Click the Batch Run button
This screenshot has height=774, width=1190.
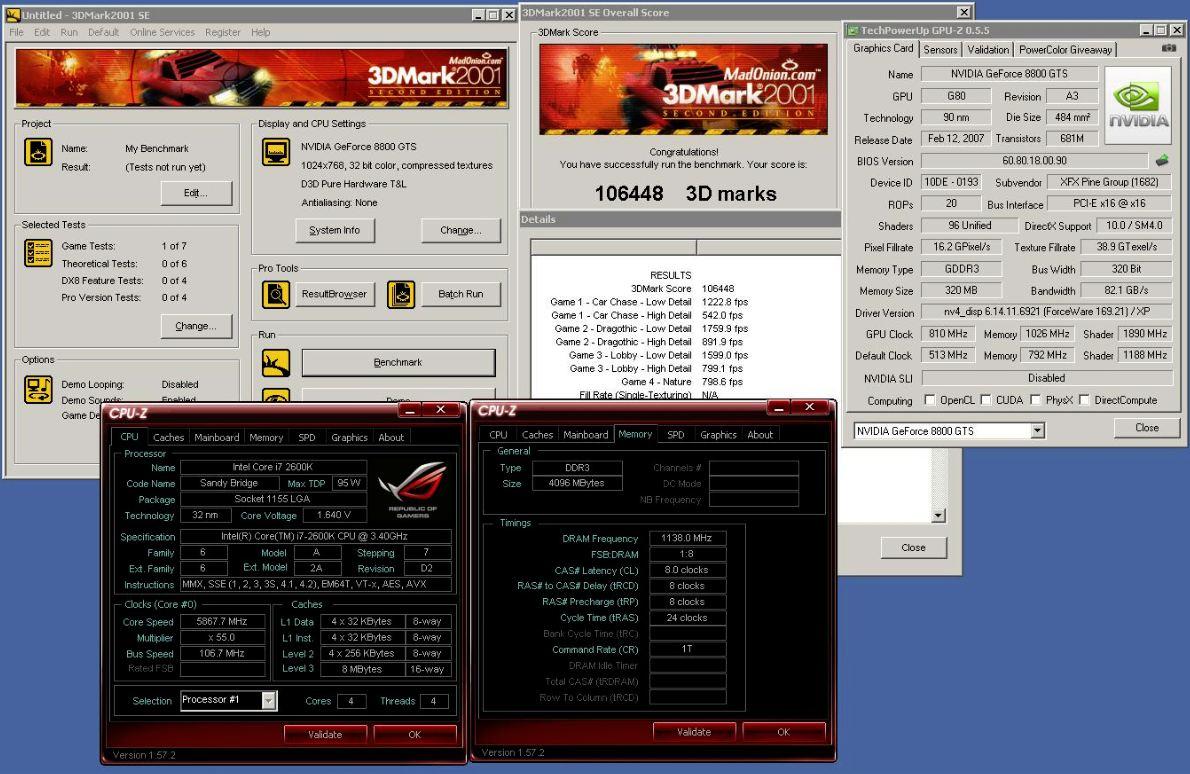(x=460, y=294)
